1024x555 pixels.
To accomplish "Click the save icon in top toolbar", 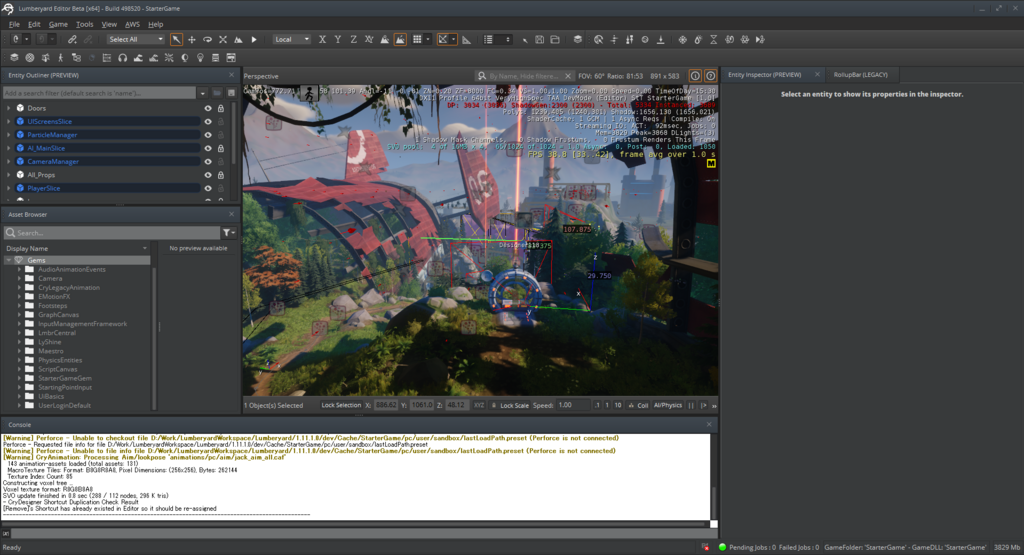I will tap(539, 39).
